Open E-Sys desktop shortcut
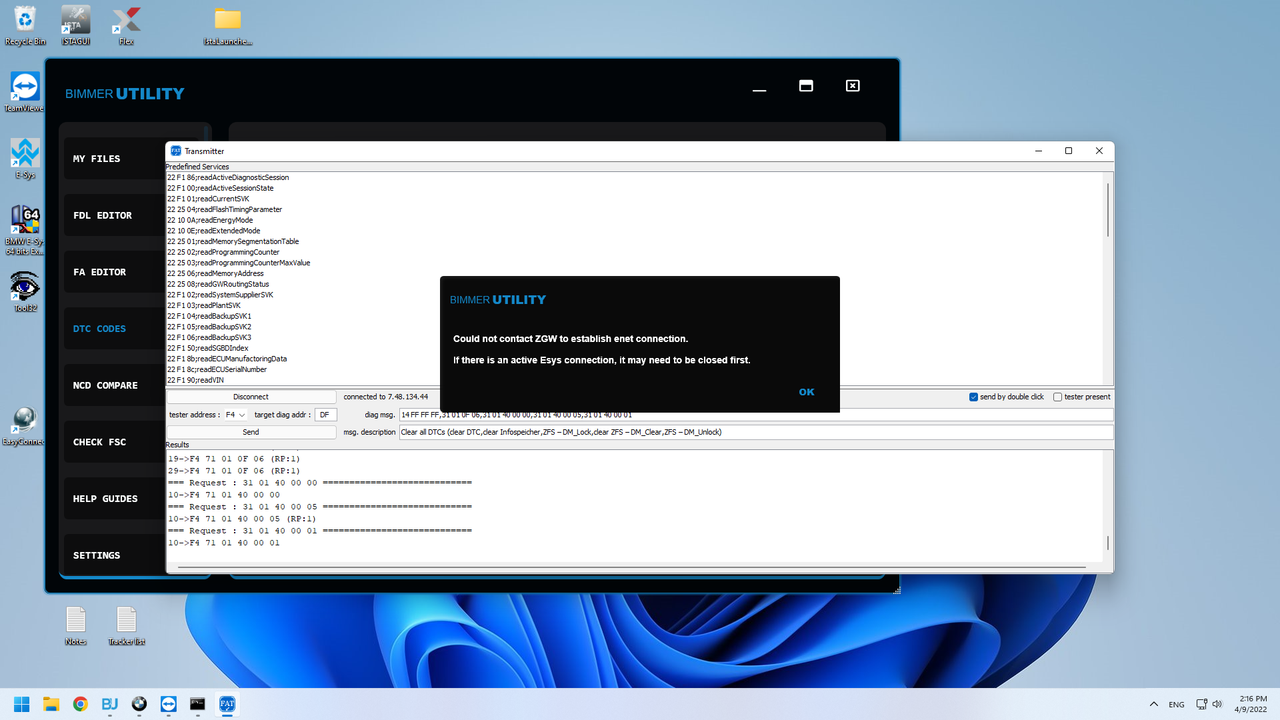 [25, 159]
